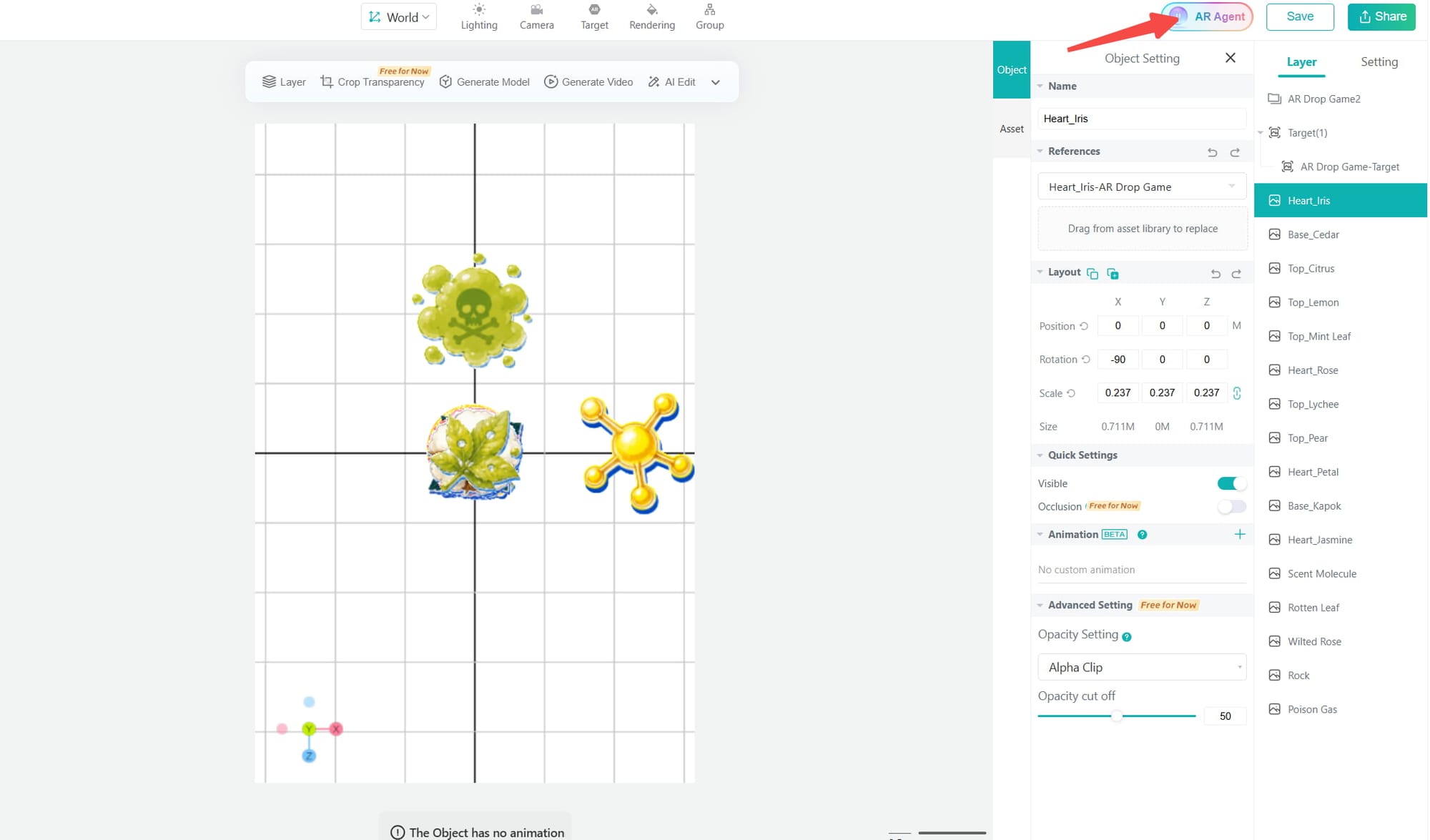
Task: Collapse the Layout section
Action: click(x=1040, y=272)
